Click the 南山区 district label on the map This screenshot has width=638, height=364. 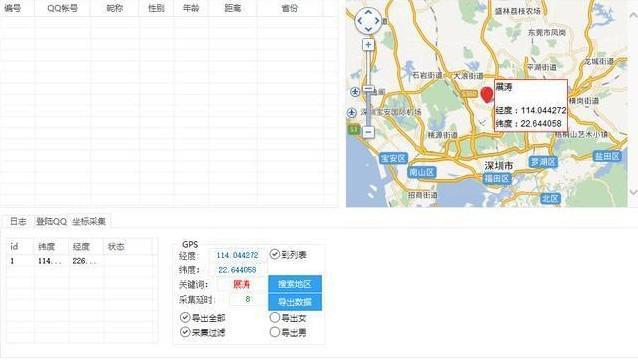coord(422,172)
